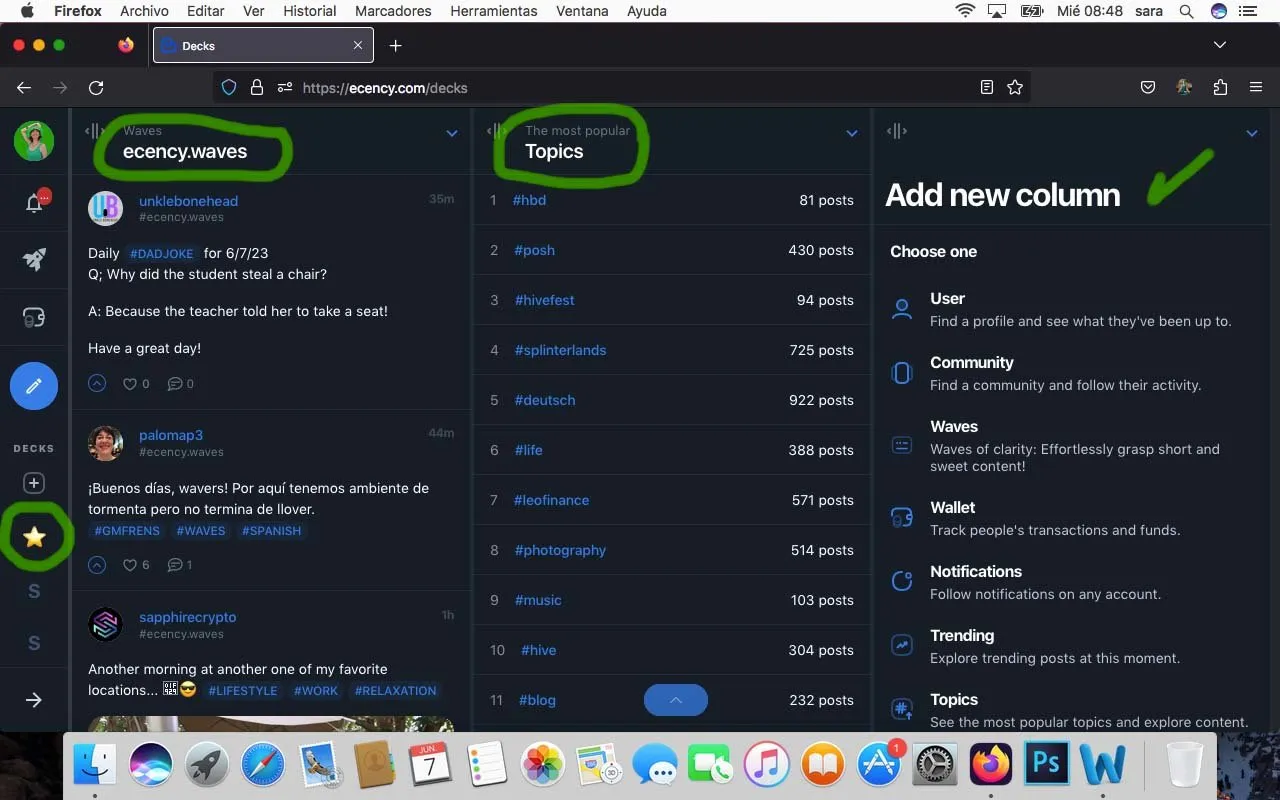
Task: Click the blue scroll-to-top chevron button
Action: point(676,700)
